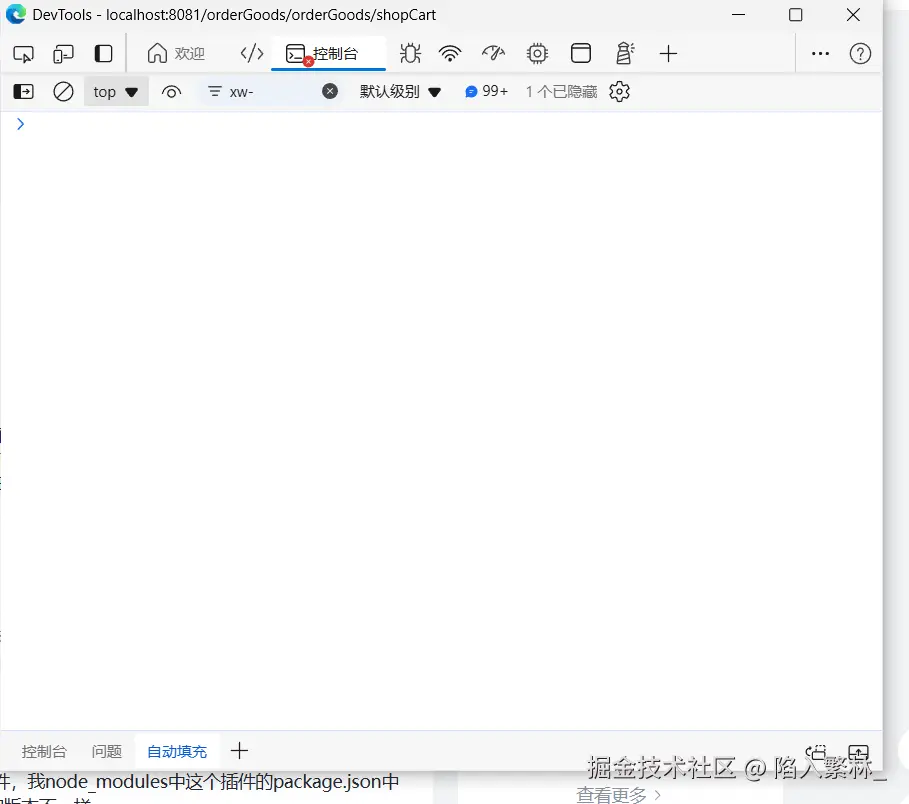The image size is (909, 804).
Task: Open the 默认级别 log level dropdown
Action: point(400,92)
